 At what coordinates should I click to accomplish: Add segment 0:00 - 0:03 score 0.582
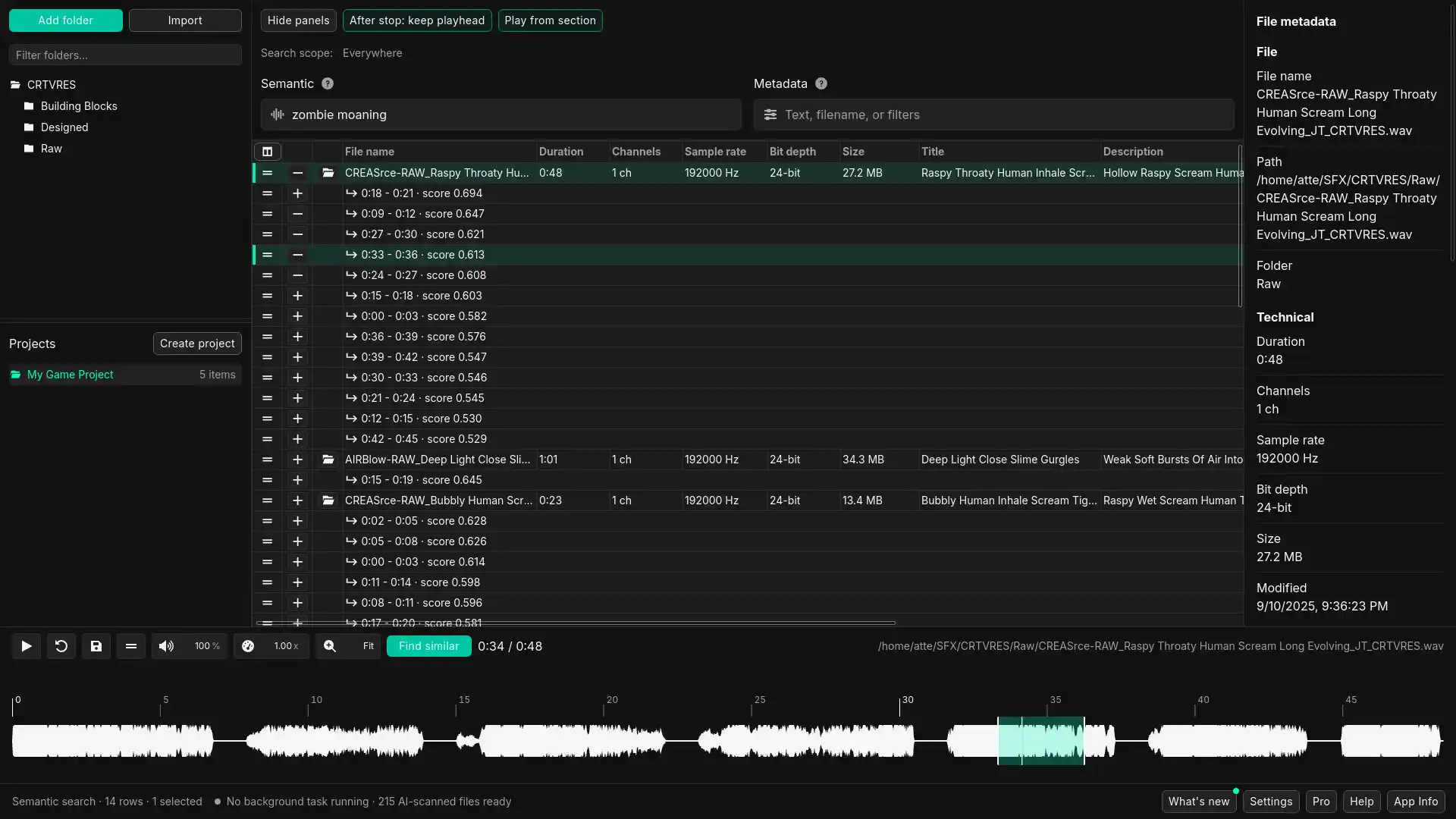tap(298, 316)
